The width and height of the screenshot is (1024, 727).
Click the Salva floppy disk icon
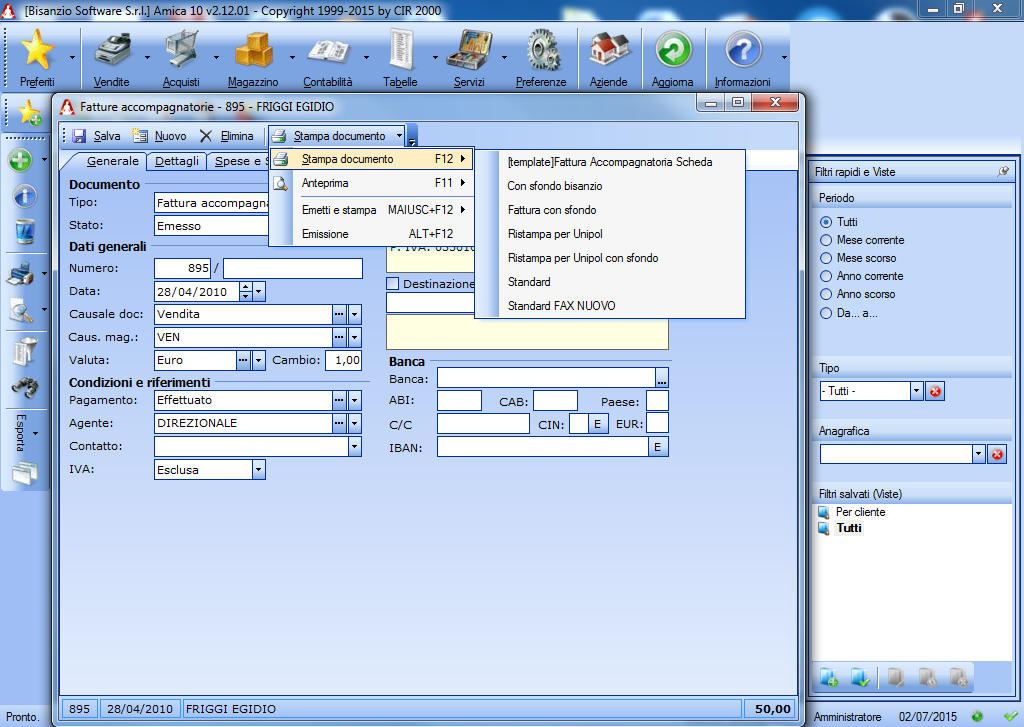80,136
